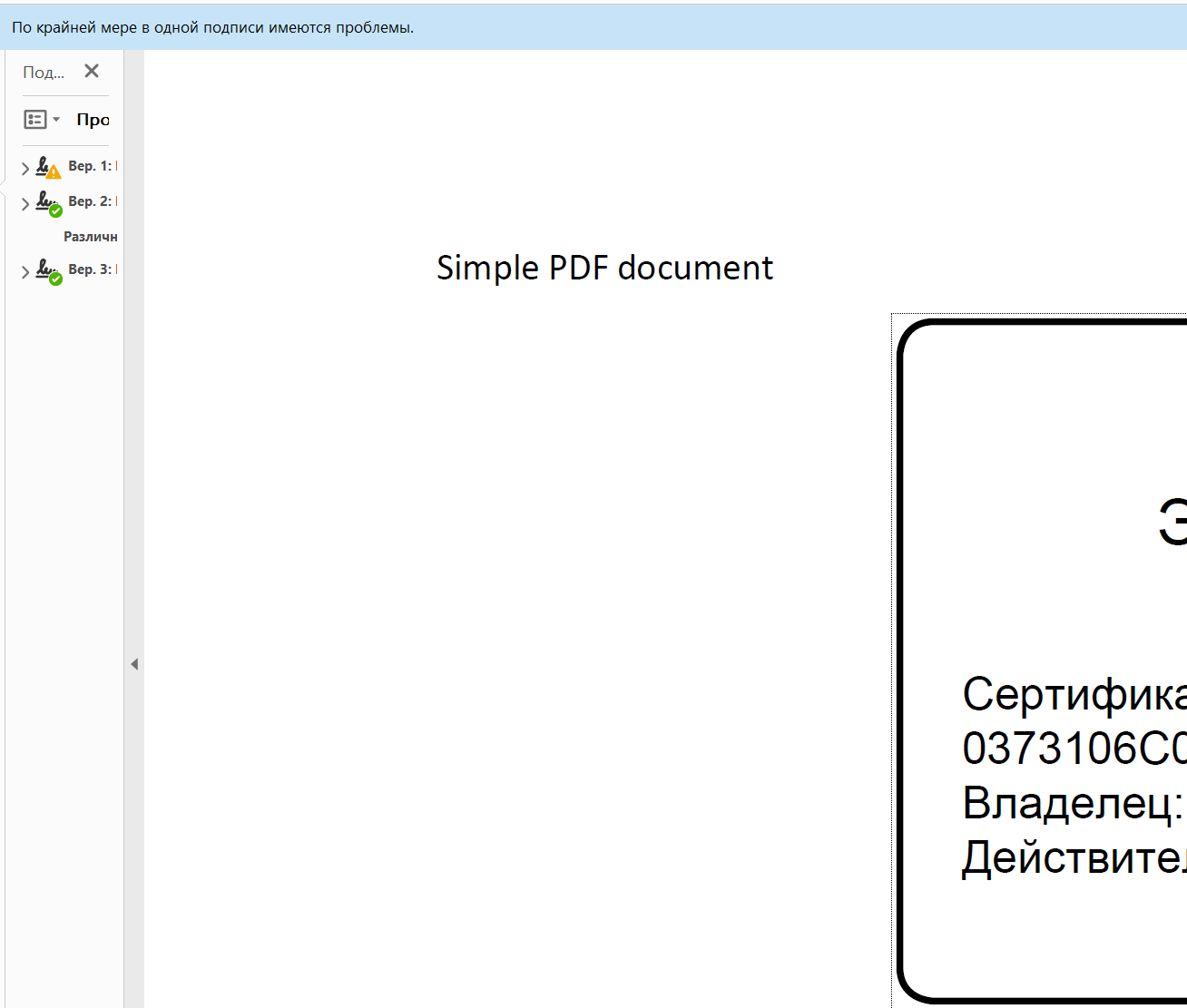Open the signature panel options list icon
1187x1008 pixels.
35,120
